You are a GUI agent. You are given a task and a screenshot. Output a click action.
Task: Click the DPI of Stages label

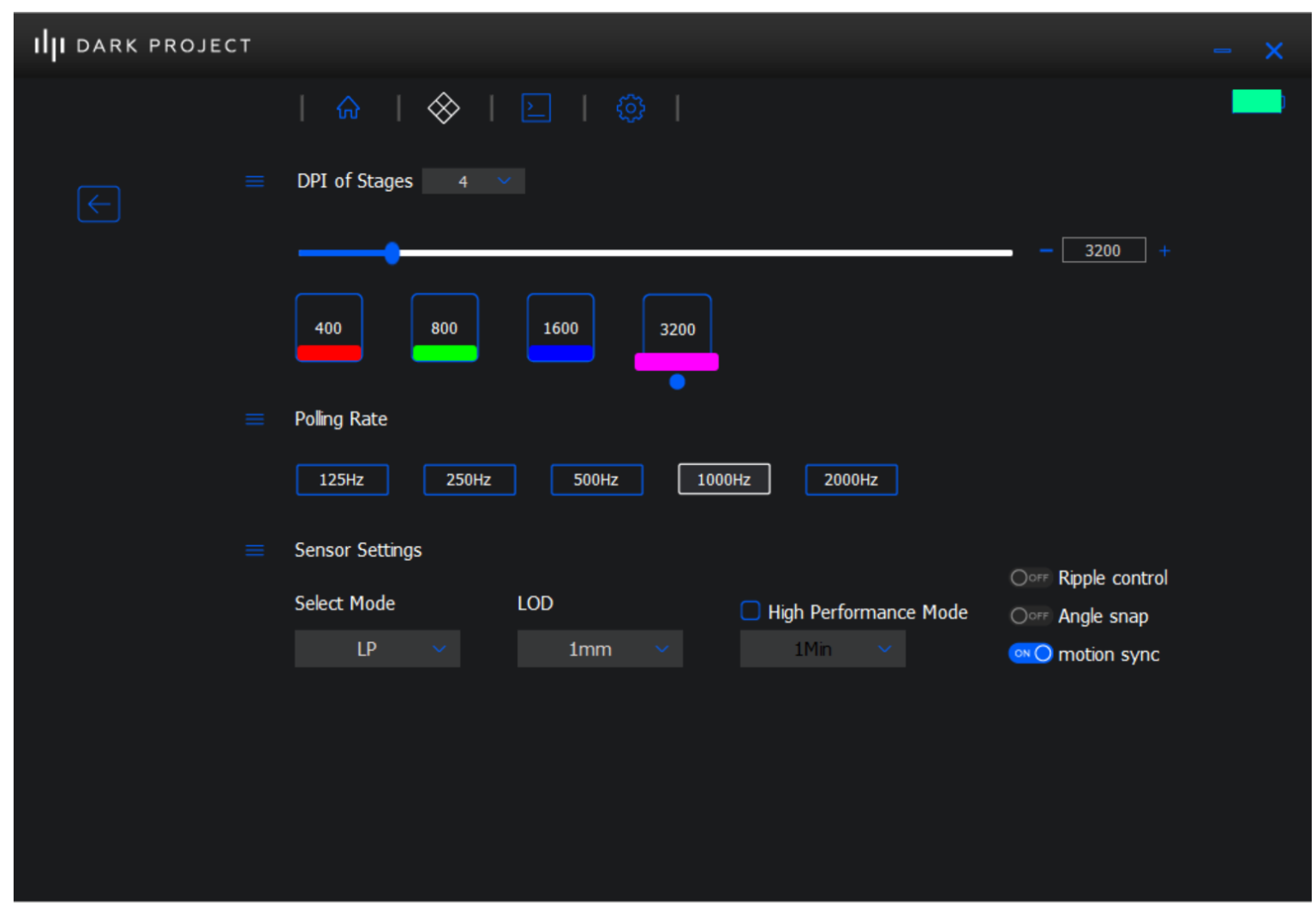pyautogui.click(x=355, y=181)
